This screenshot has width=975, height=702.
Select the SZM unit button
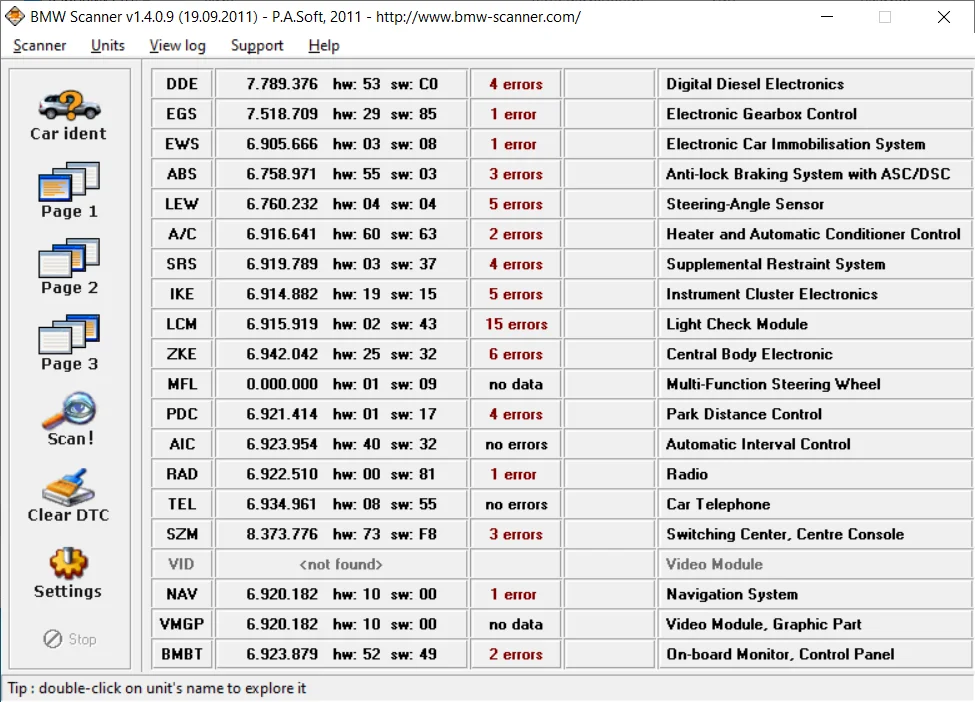182,534
